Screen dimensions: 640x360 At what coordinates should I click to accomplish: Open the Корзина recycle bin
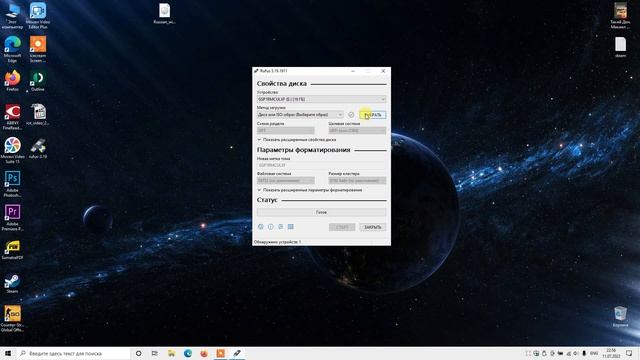click(x=620, y=317)
